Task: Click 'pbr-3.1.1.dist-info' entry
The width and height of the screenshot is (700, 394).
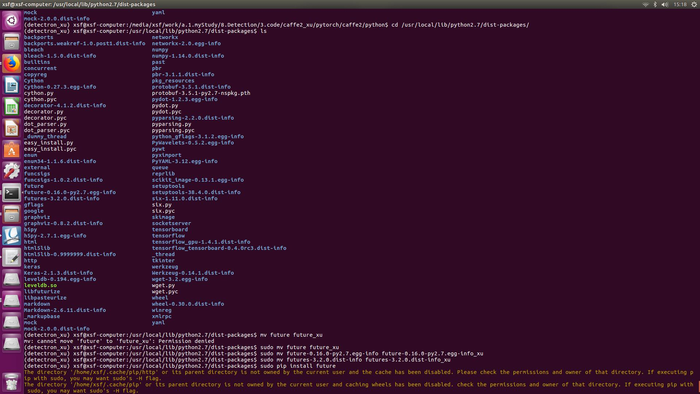Action: tap(183, 75)
